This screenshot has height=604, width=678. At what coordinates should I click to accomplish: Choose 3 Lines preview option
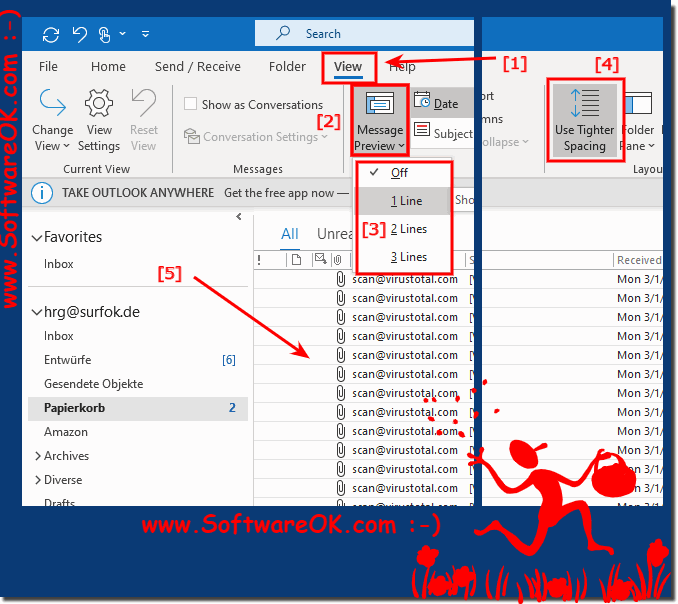(403, 257)
